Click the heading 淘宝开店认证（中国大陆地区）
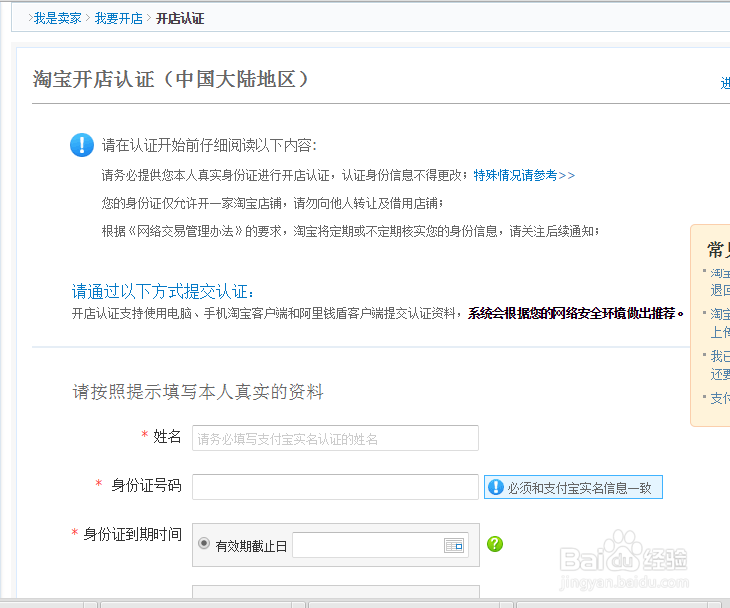Viewport: 730px width, 608px height. (x=170, y=79)
